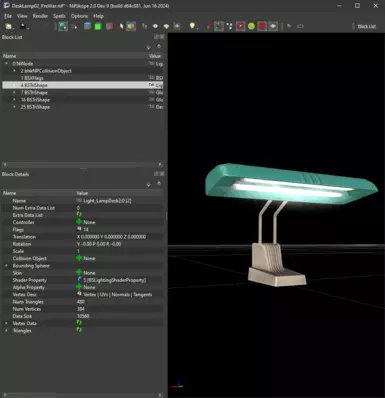Expand the 2 bhkNPCollisionObject row
This screenshot has width=385, height=398.
14,71
